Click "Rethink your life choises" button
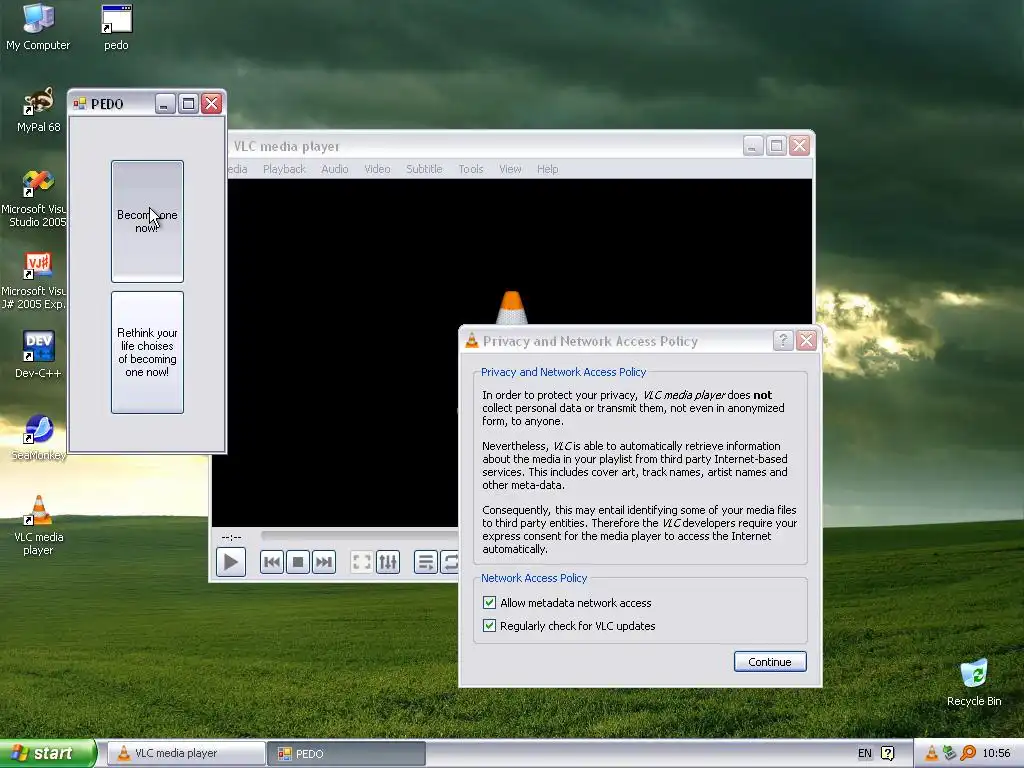Screen dimensions: 1024x768 point(147,352)
